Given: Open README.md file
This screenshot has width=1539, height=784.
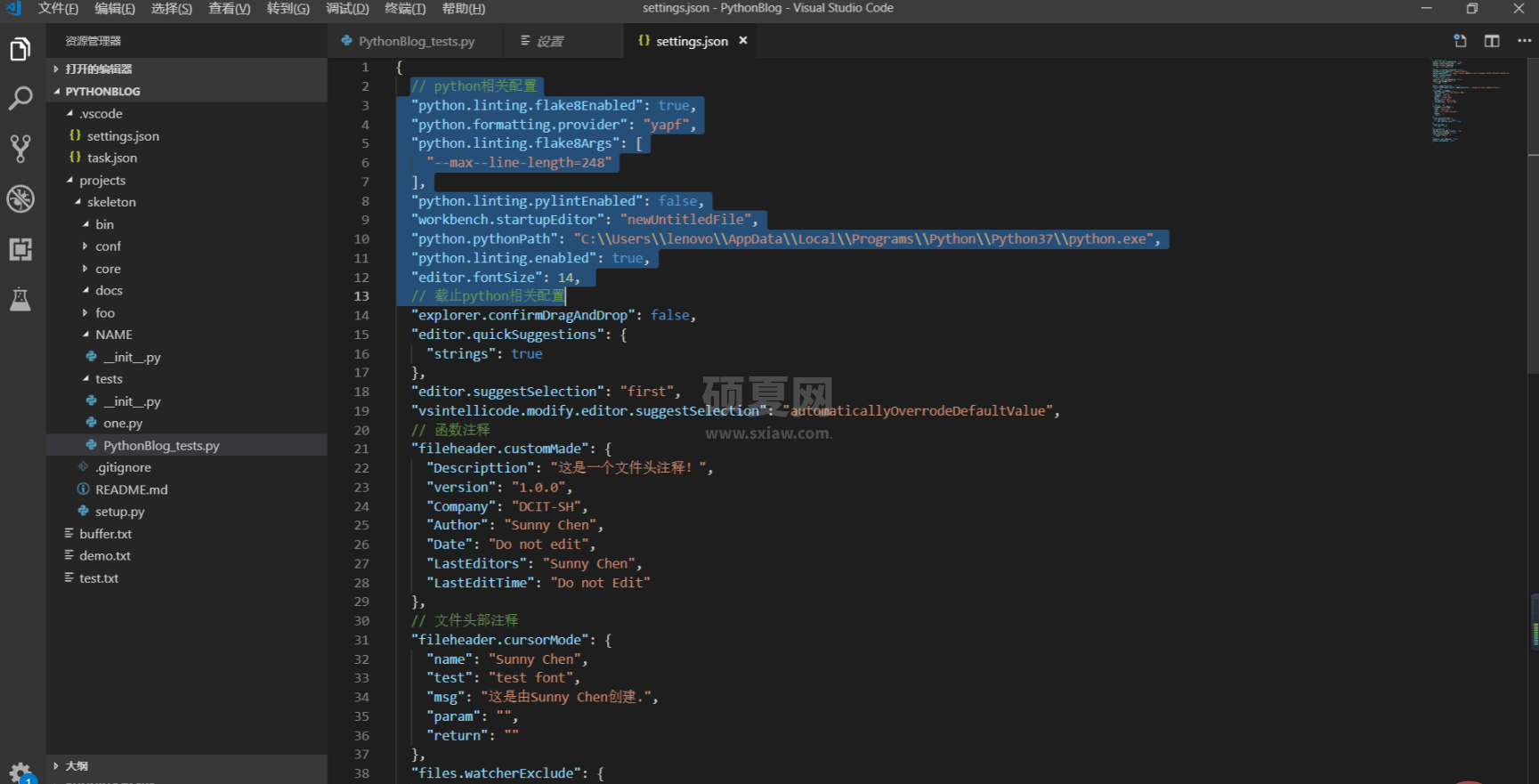Looking at the screenshot, I should 187,489.
